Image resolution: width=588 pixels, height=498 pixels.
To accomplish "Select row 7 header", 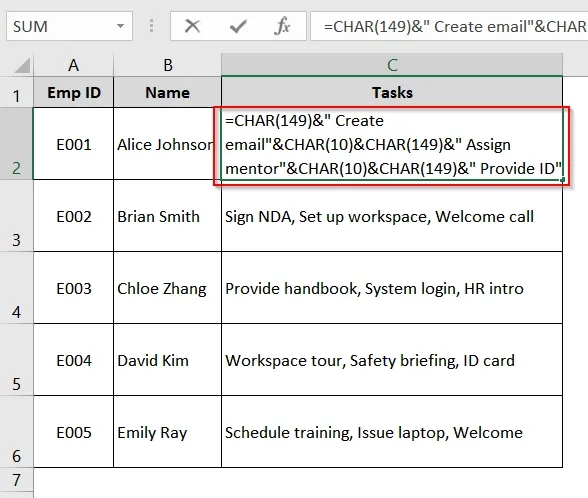I will [16, 480].
